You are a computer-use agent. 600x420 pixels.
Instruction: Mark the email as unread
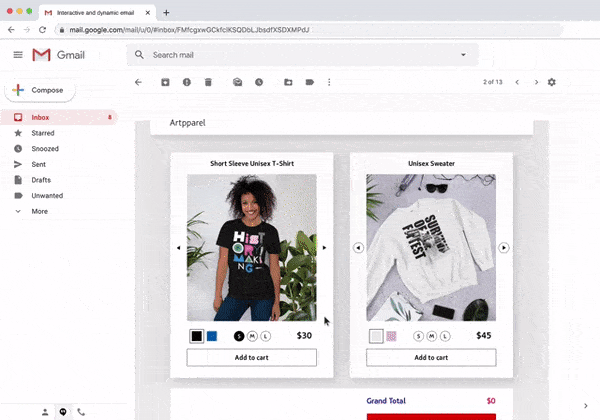(238, 82)
